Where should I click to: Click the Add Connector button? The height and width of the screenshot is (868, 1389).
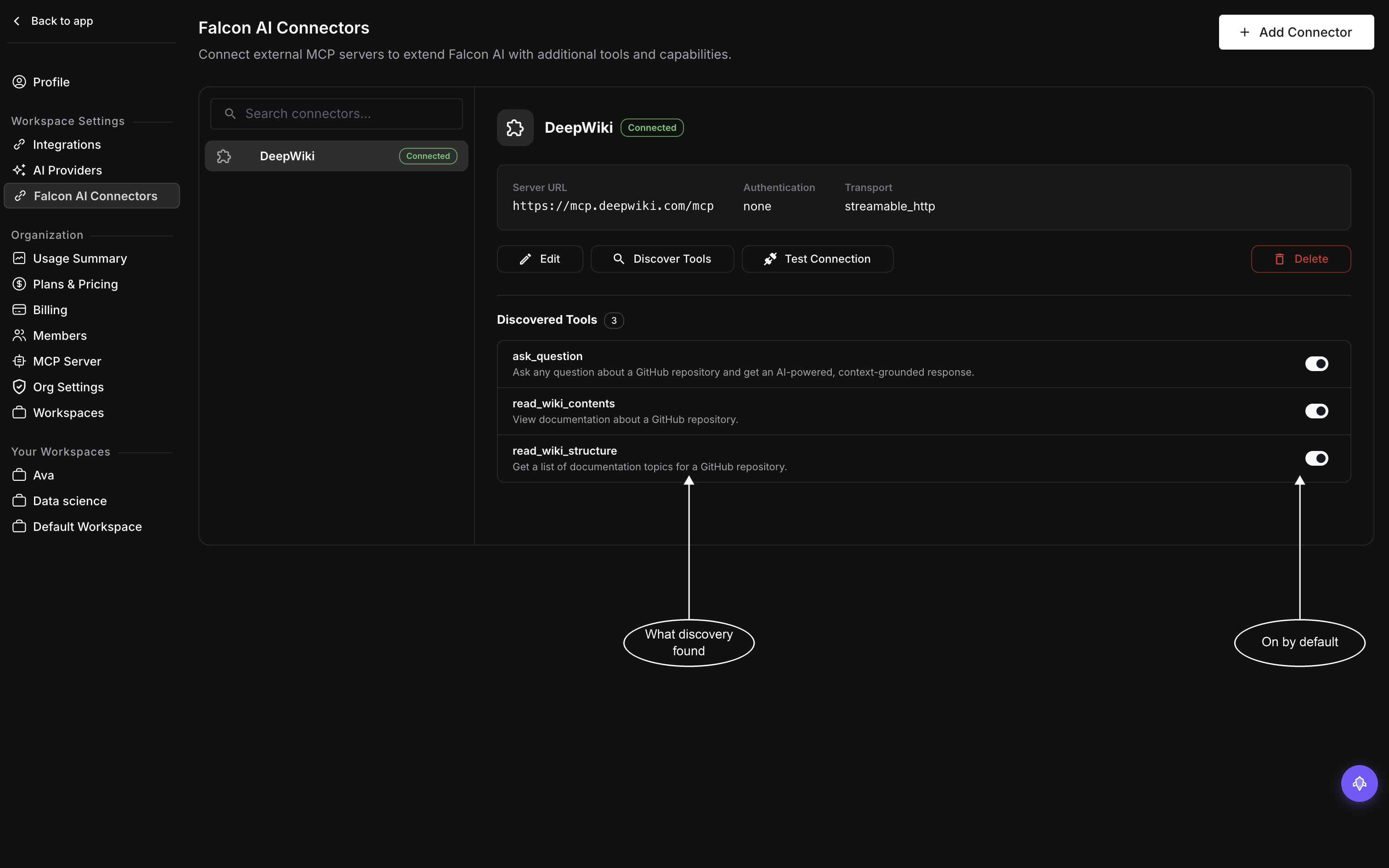coord(1296,32)
